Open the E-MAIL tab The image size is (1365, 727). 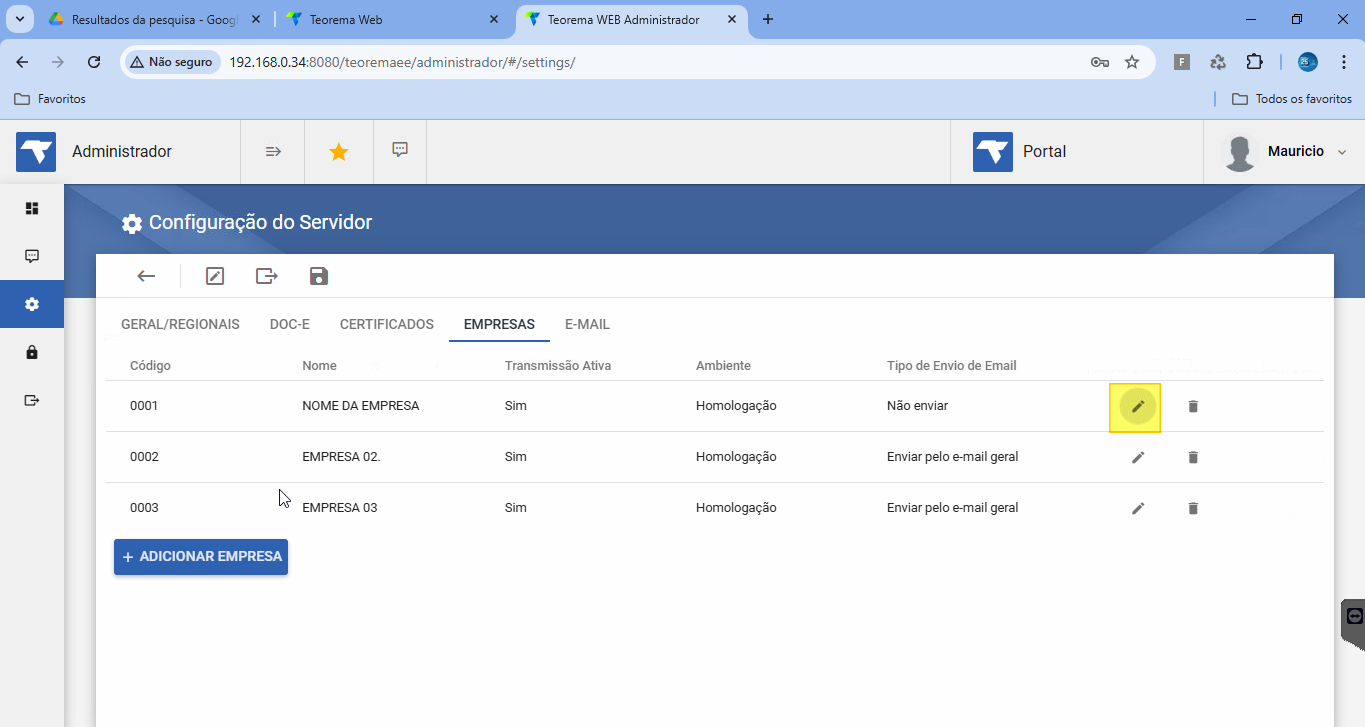pyautogui.click(x=587, y=324)
